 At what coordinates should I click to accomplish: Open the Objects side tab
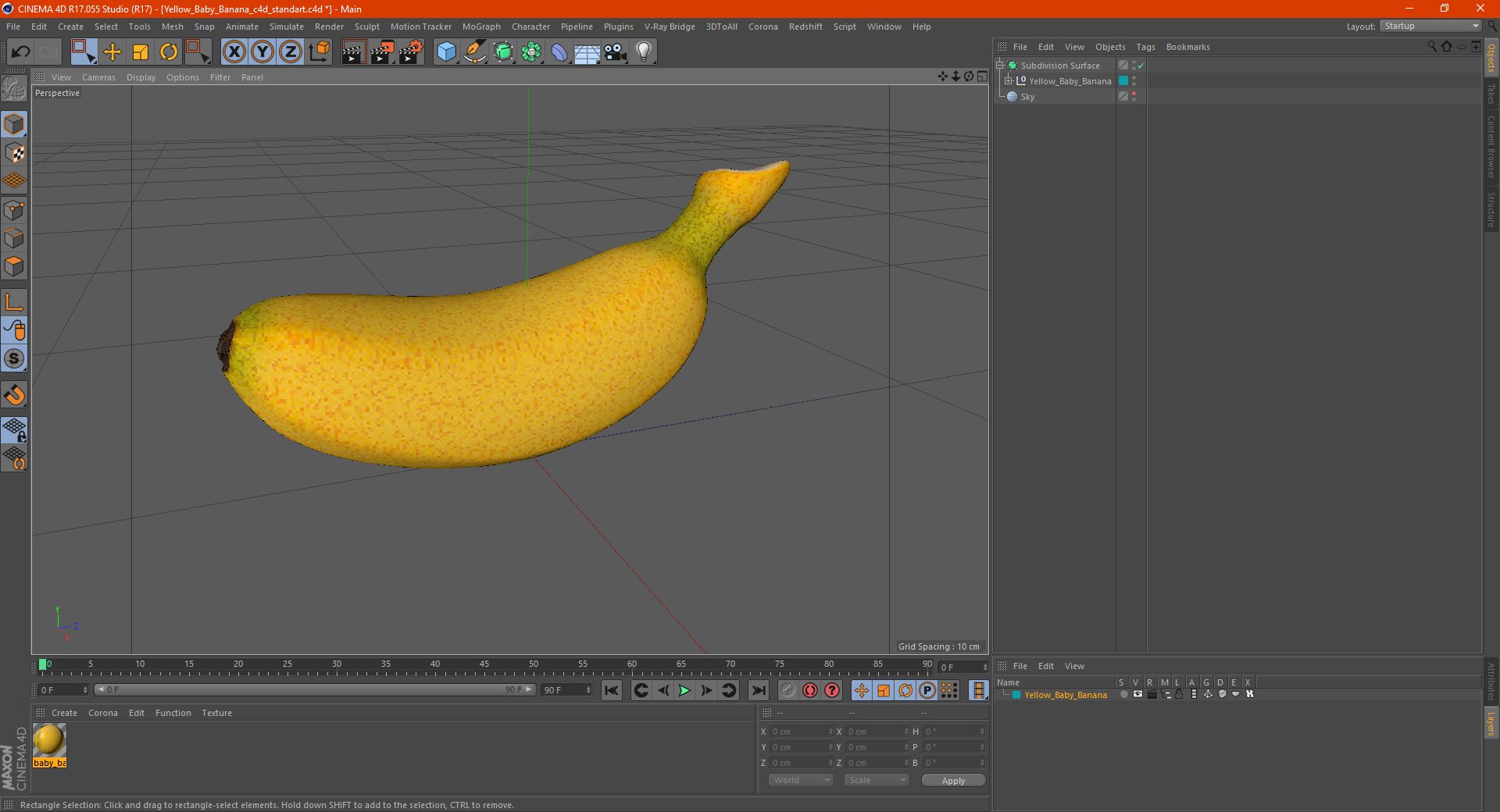1491,57
